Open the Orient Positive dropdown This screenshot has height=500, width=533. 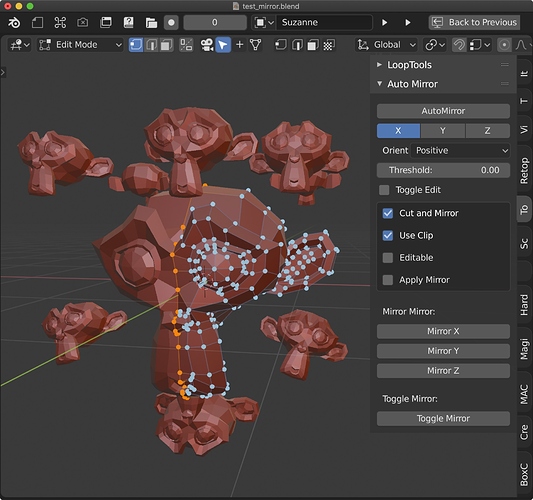[460, 151]
